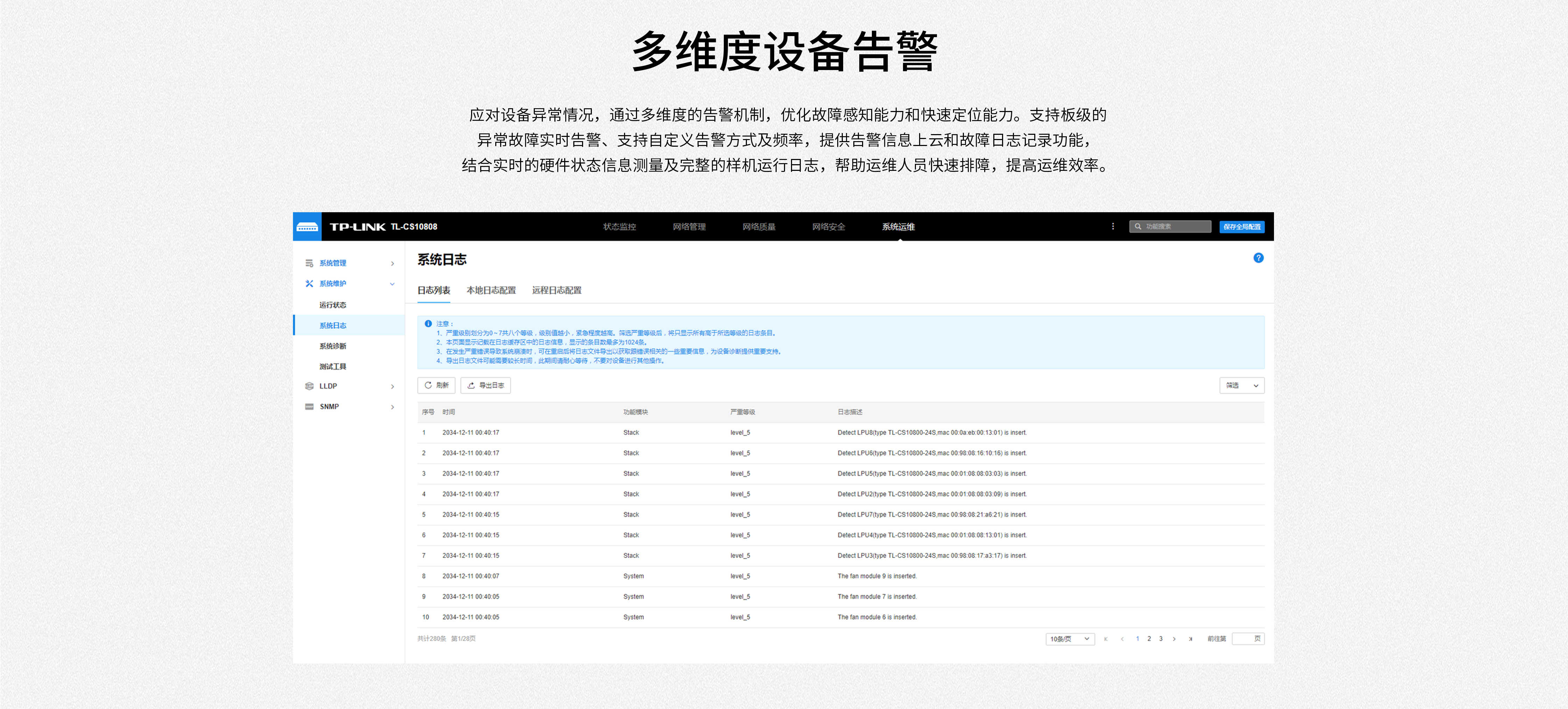This screenshot has height=709, width=1568.
Task: Click the 系统管理 sidebar icon
Action: point(309,263)
